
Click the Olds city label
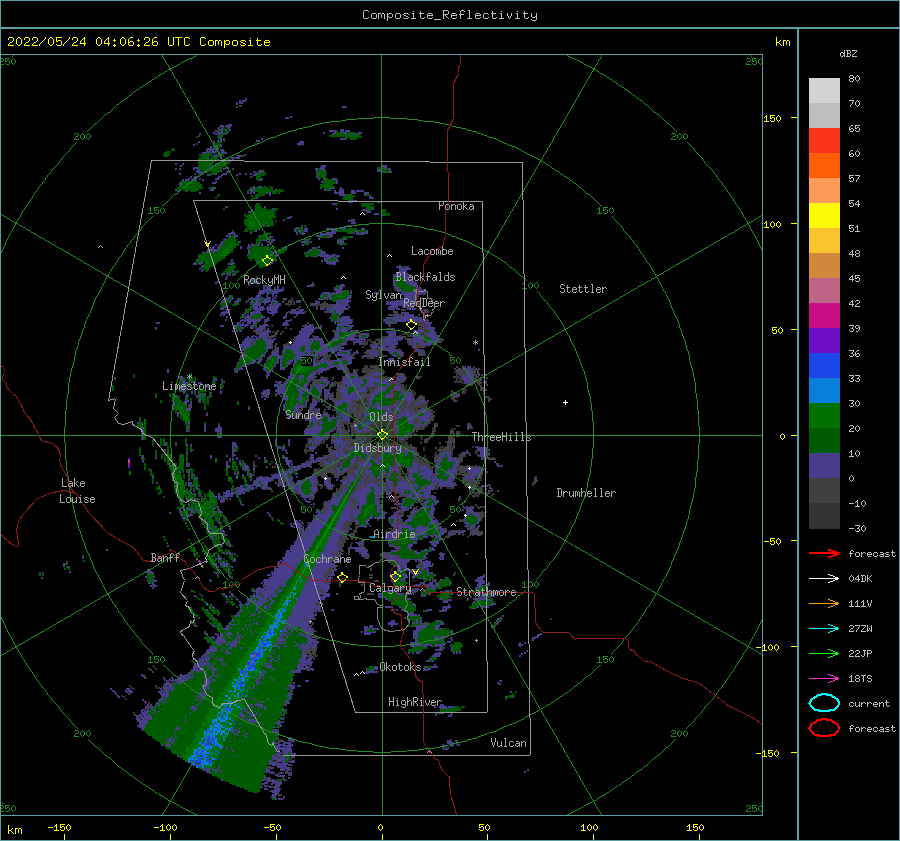[x=381, y=417]
